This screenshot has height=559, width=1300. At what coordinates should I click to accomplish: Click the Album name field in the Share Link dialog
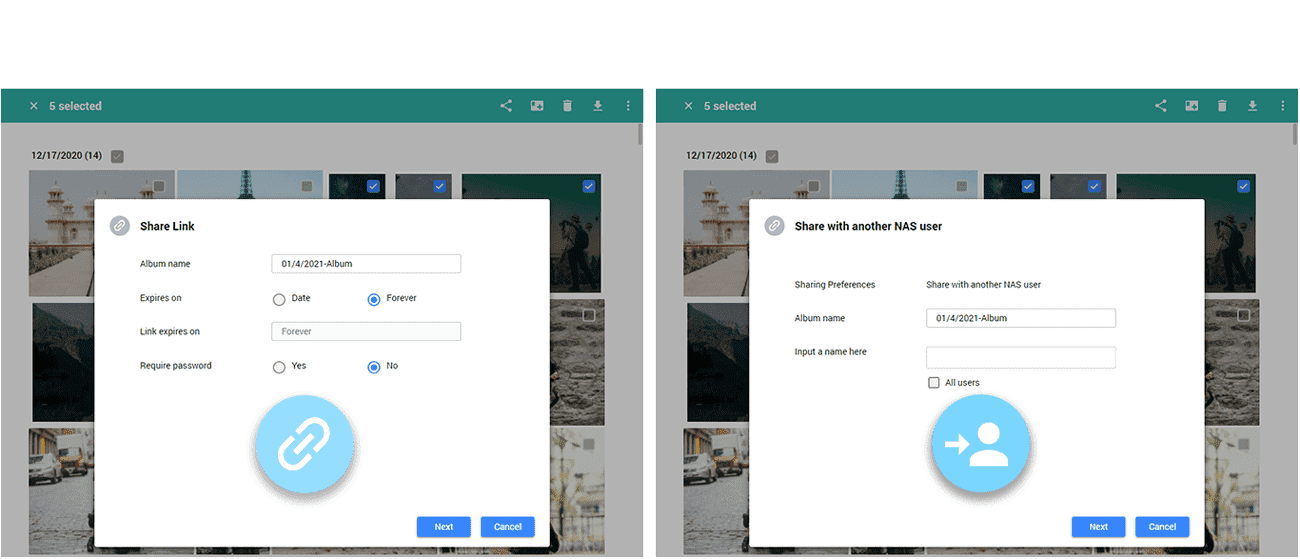tap(366, 264)
